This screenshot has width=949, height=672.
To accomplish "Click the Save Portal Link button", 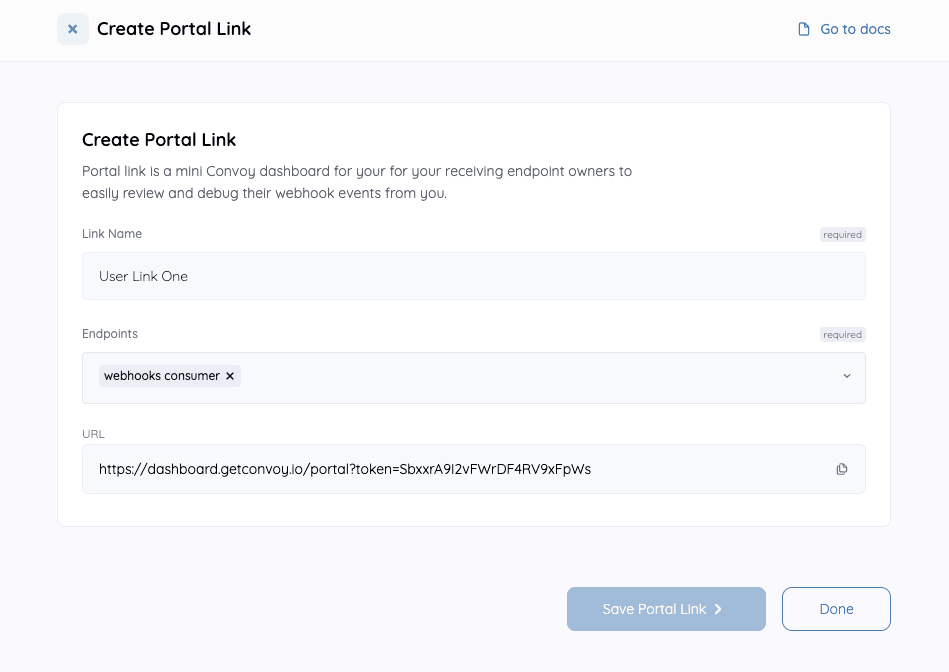I will [x=666, y=608].
